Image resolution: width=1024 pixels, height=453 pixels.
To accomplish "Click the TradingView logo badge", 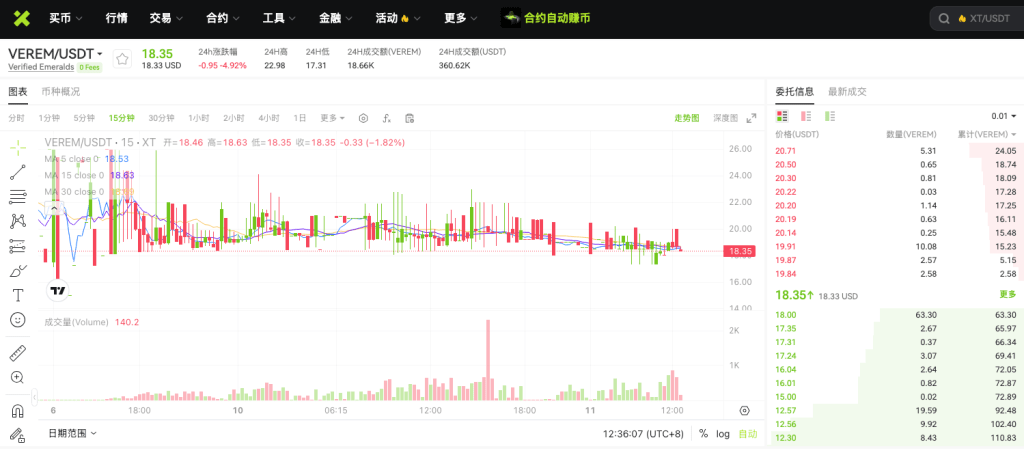I will 57,290.
